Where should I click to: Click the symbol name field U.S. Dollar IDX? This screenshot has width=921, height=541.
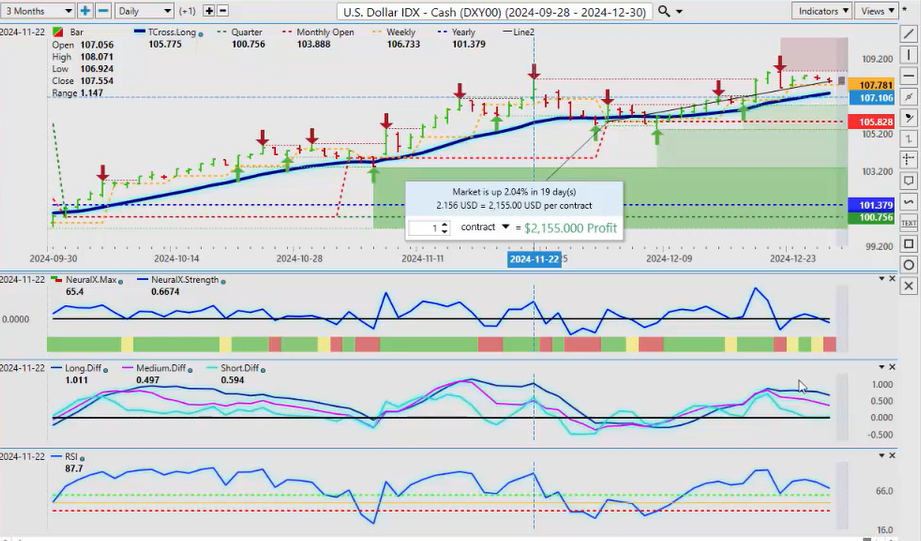tap(494, 11)
